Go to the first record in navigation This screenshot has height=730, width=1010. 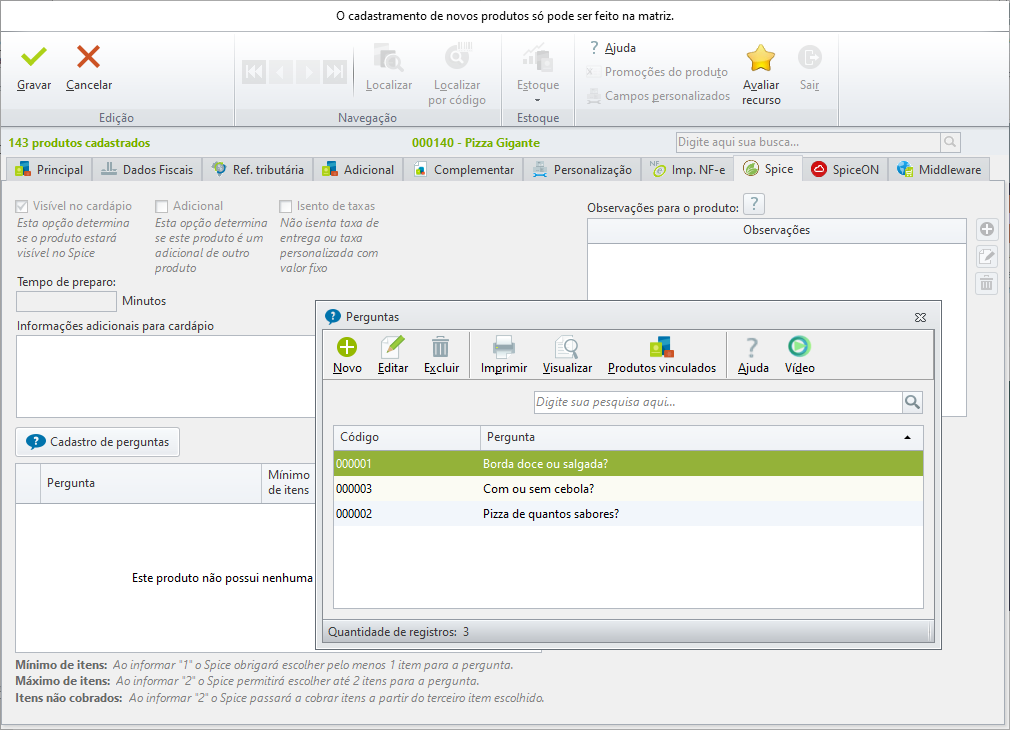click(x=254, y=72)
